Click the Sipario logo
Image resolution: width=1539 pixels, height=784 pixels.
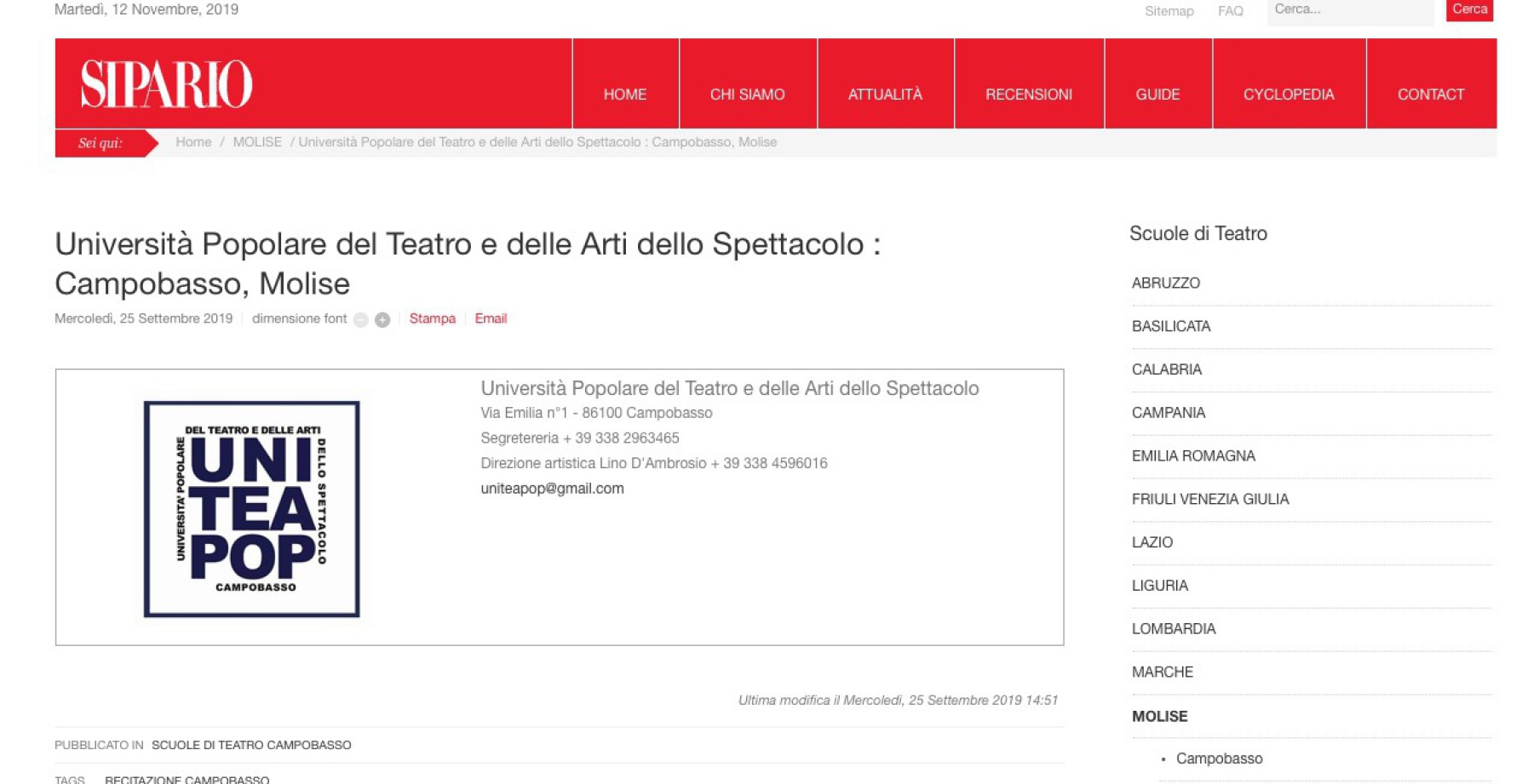coord(166,83)
